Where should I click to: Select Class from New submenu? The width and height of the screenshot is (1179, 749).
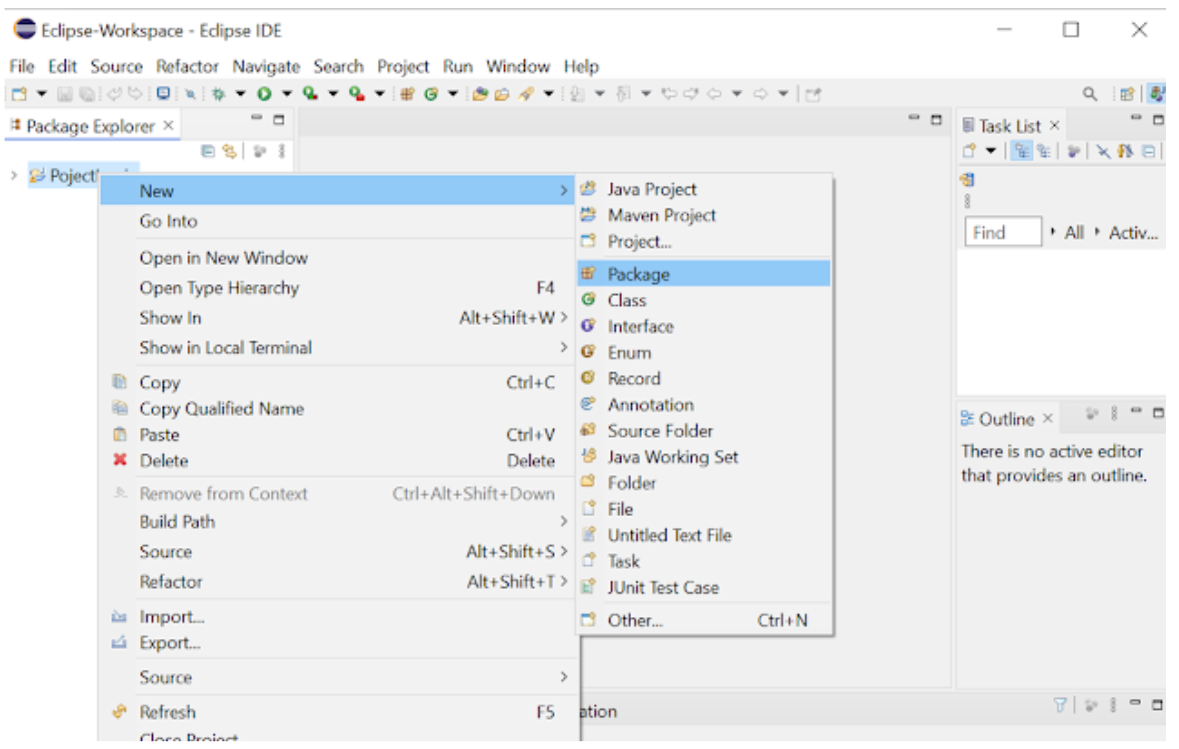click(x=705, y=300)
